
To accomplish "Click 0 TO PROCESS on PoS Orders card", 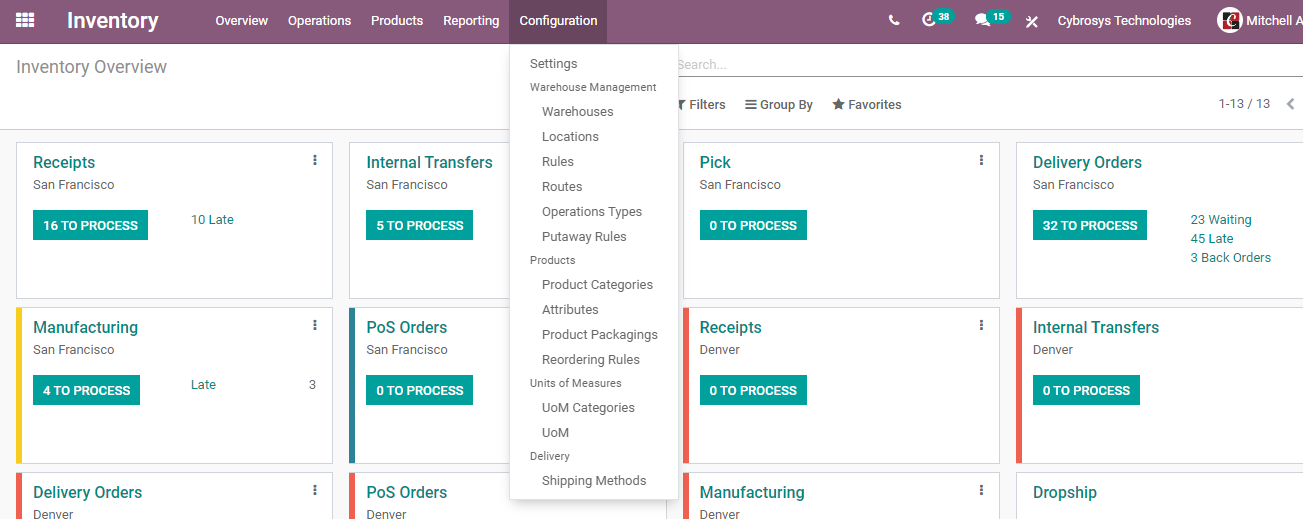I will 420,390.
